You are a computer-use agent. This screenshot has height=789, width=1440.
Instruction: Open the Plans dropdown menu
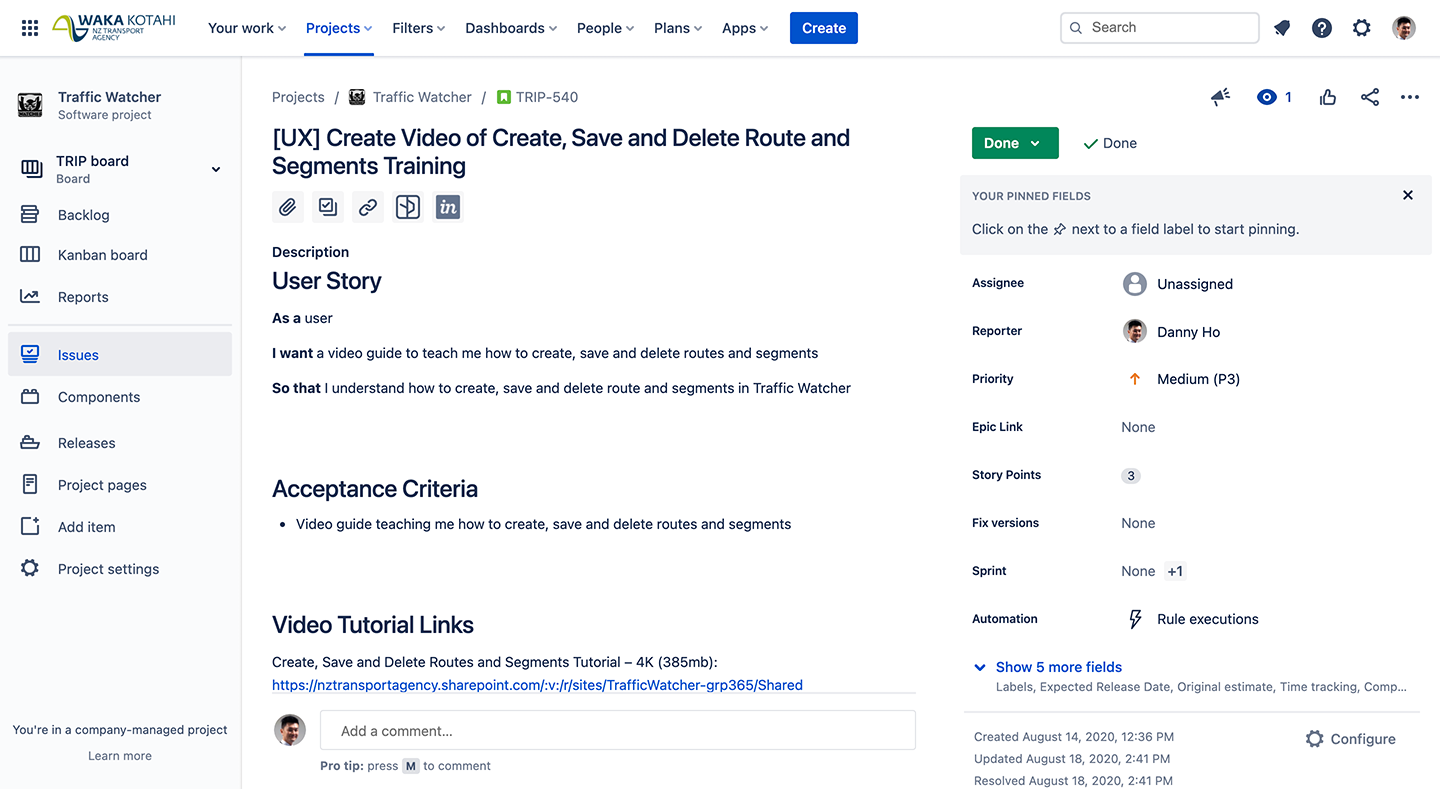678,28
